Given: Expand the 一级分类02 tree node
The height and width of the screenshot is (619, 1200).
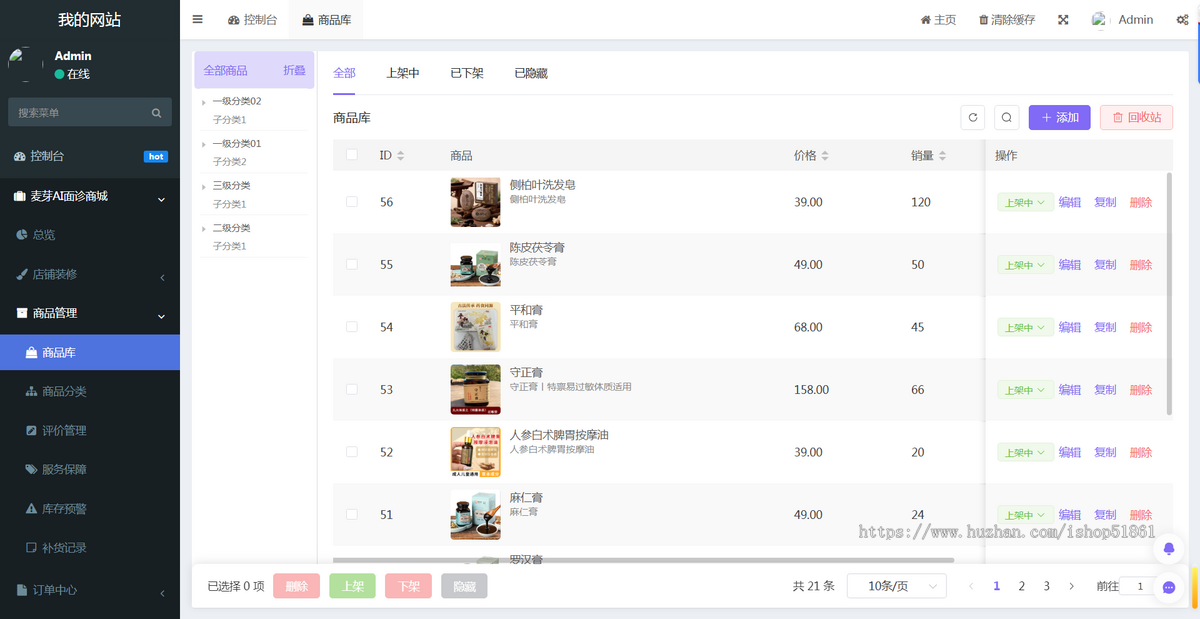Looking at the screenshot, I should pos(204,102).
